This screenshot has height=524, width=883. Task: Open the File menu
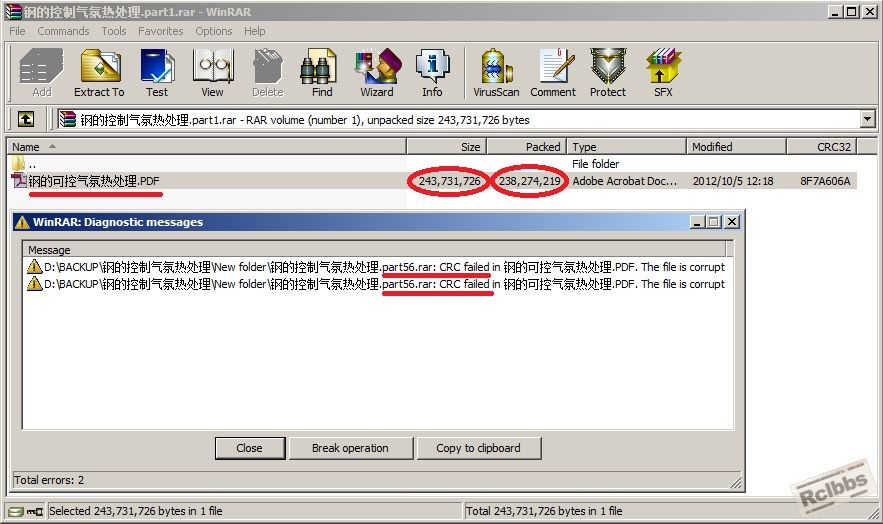point(17,31)
